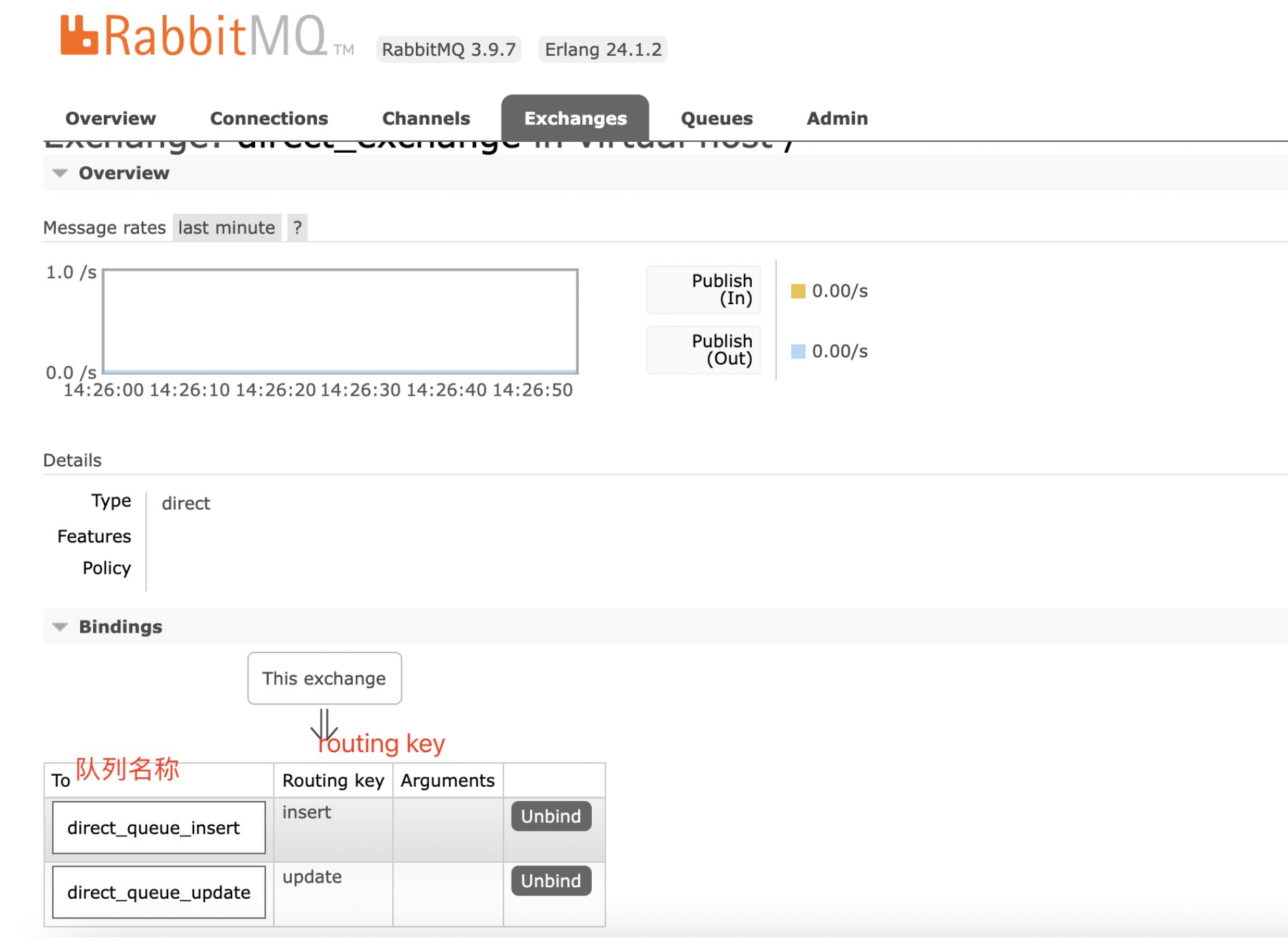Screen dimensions: 1288x949
Task: Click the 'This exchange' box
Action: [324, 678]
